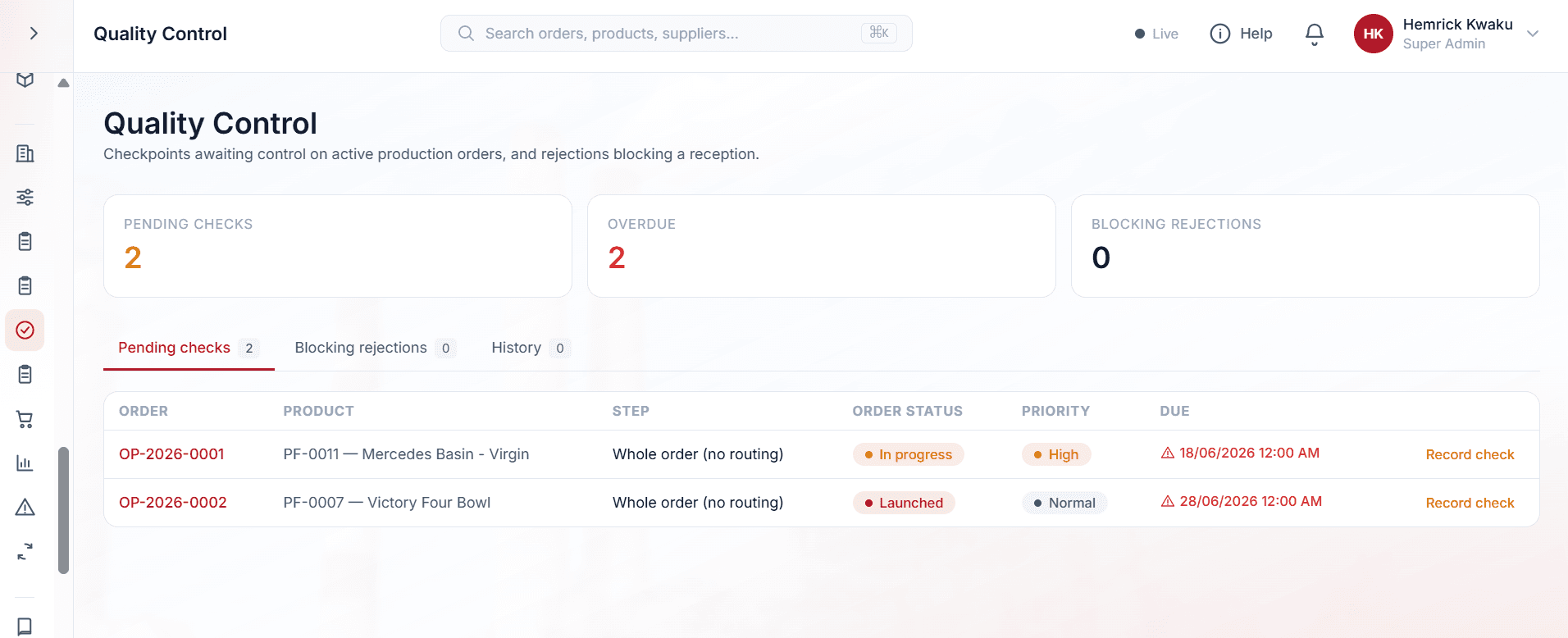Click the Live status indicator

(x=1156, y=34)
